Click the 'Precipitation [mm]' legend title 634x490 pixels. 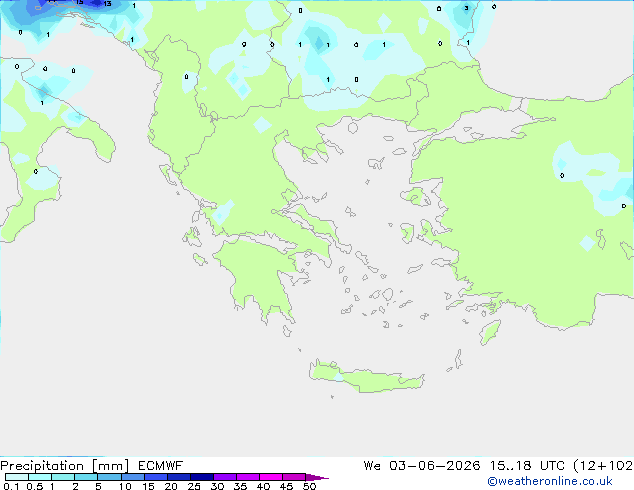pos(64,466)
